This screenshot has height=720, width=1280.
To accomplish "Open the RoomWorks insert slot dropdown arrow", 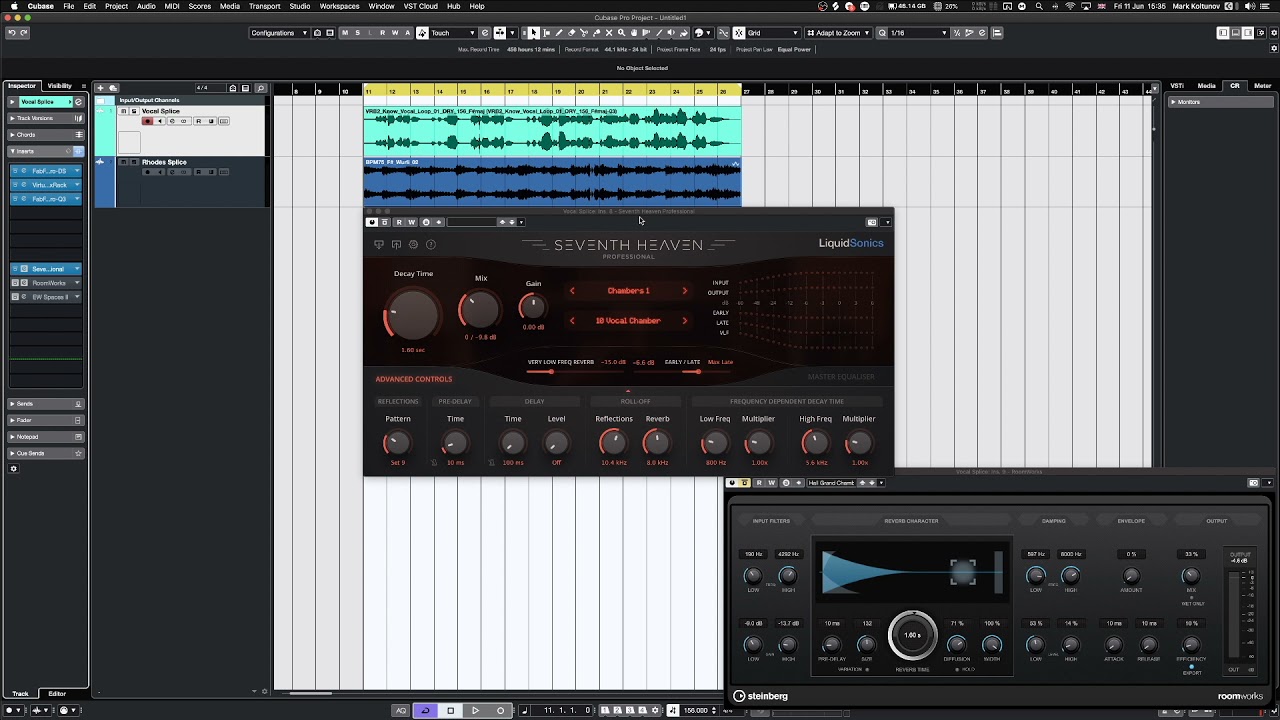I will click(77, 283).
